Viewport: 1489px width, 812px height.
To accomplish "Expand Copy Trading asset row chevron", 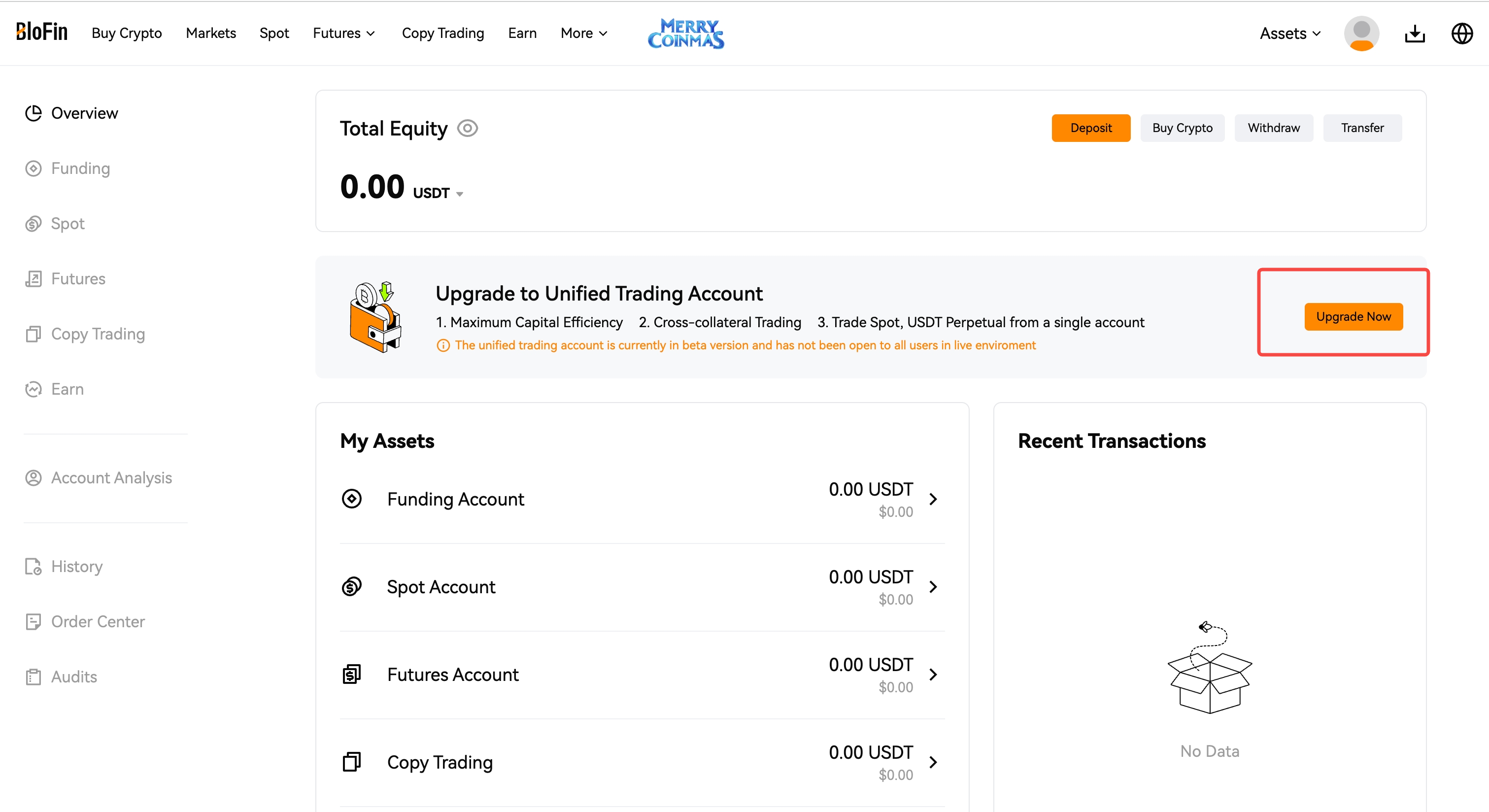I will [x=933, y=762].
